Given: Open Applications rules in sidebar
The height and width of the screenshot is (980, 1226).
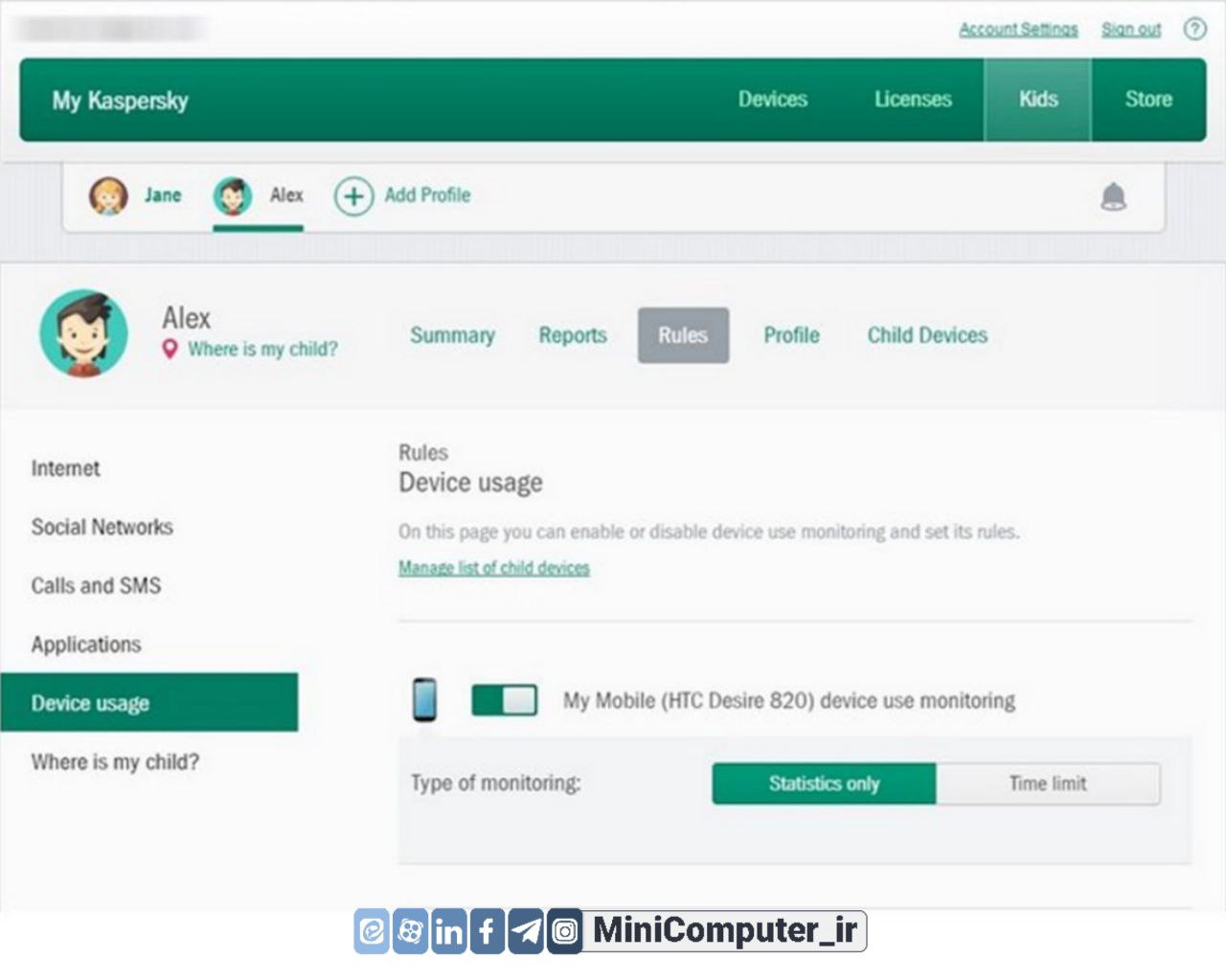Looking at the screenshot, I should click(x=86, y=645).
